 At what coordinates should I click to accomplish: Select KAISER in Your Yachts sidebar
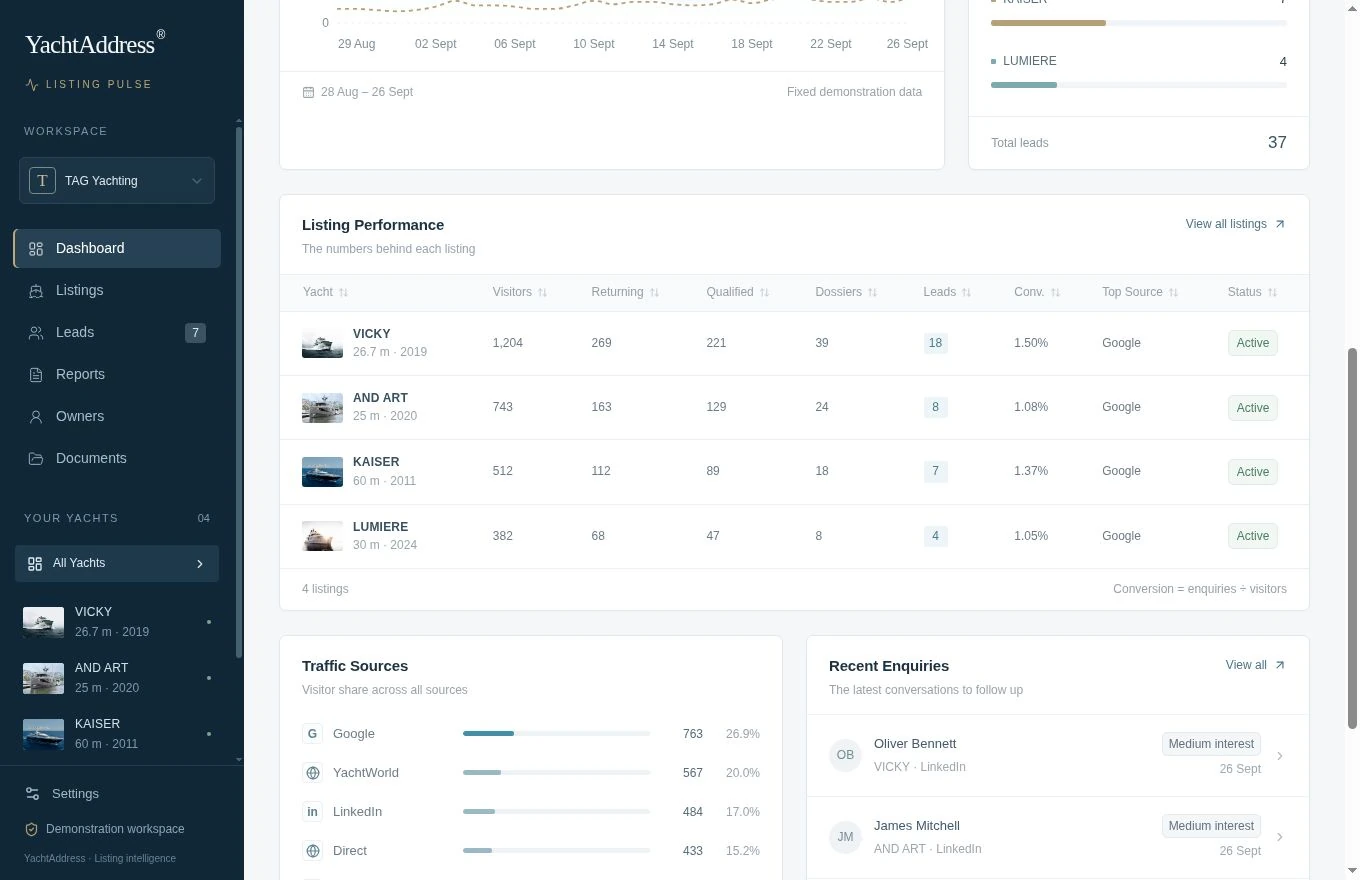tap(117, 734)
